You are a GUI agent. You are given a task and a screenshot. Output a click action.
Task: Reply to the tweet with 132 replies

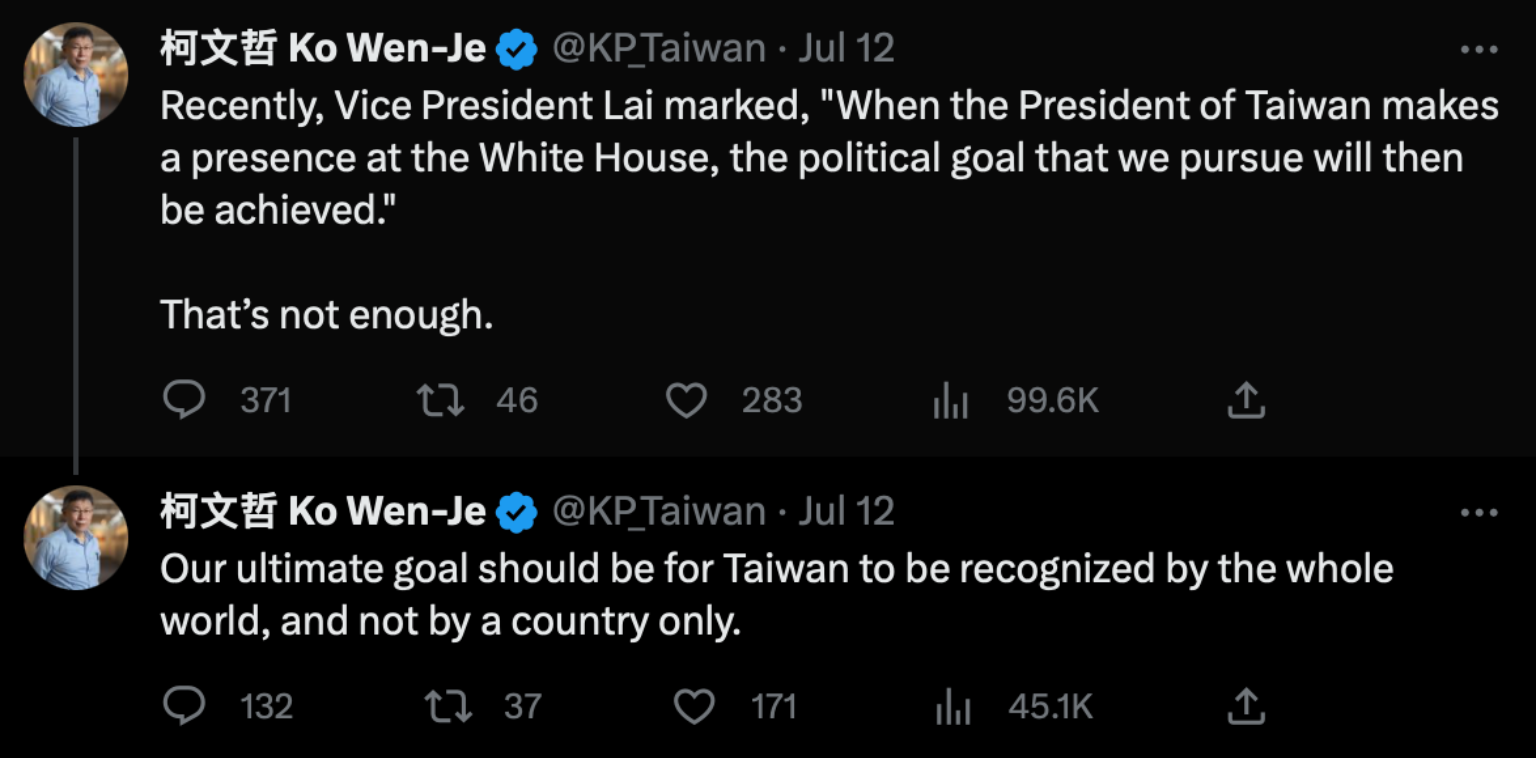(x=184, y=707)
